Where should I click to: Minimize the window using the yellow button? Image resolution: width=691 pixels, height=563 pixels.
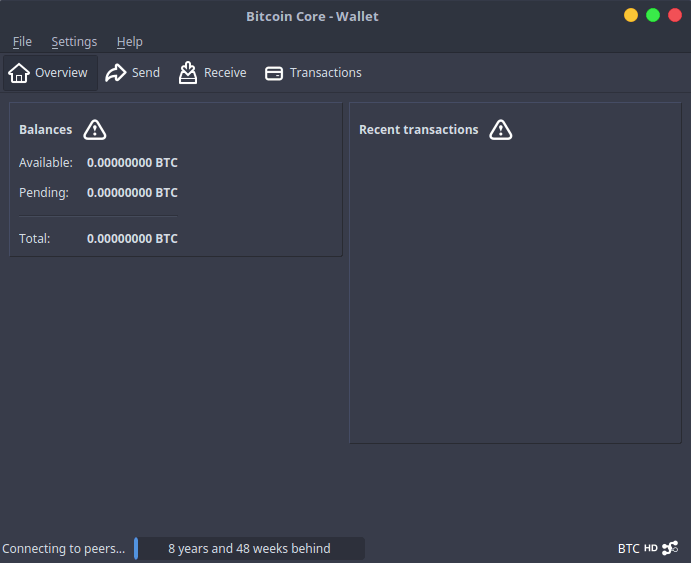pyautogui.click(x=631, y=15)
